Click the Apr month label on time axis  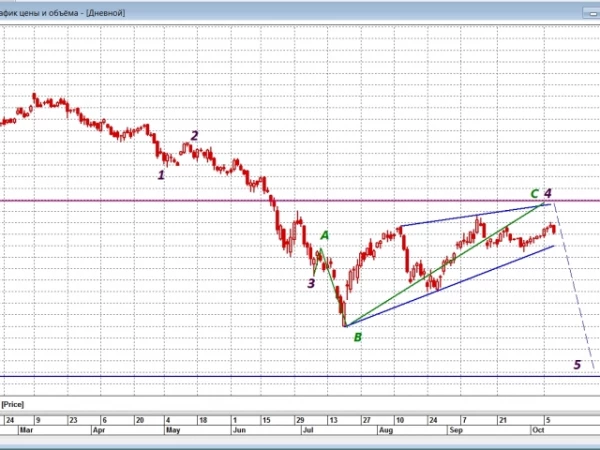(99, 430)
